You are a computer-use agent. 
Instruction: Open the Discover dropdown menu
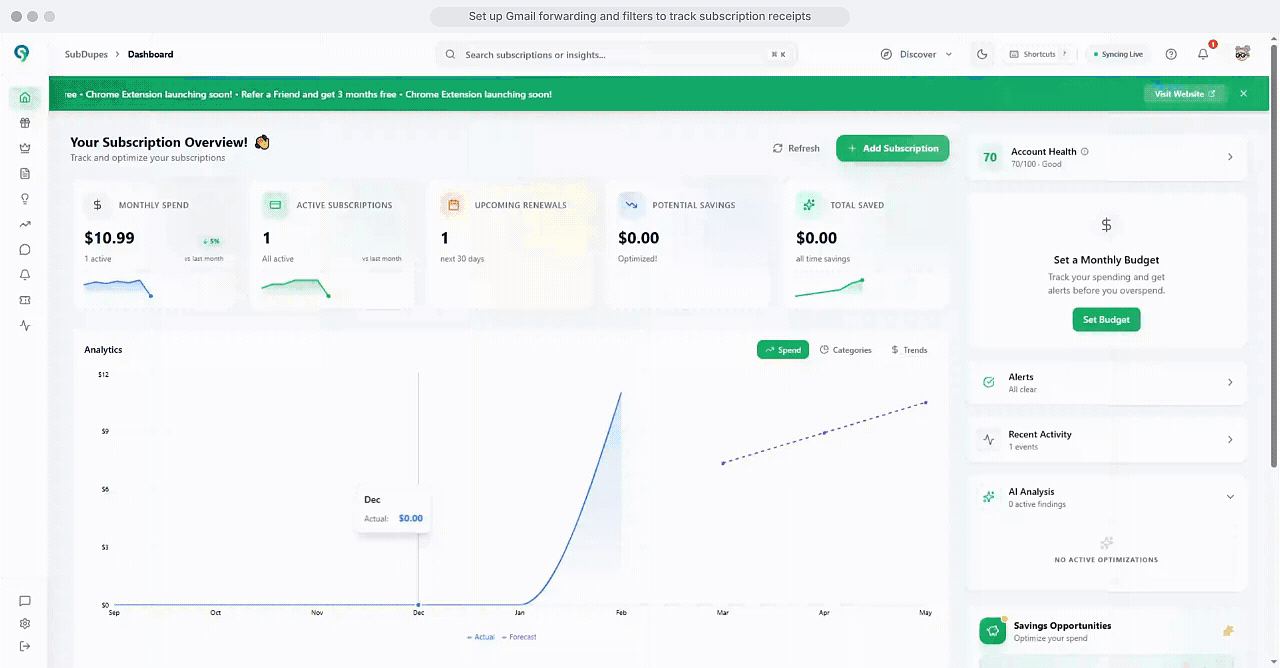(x=916, y=55)
